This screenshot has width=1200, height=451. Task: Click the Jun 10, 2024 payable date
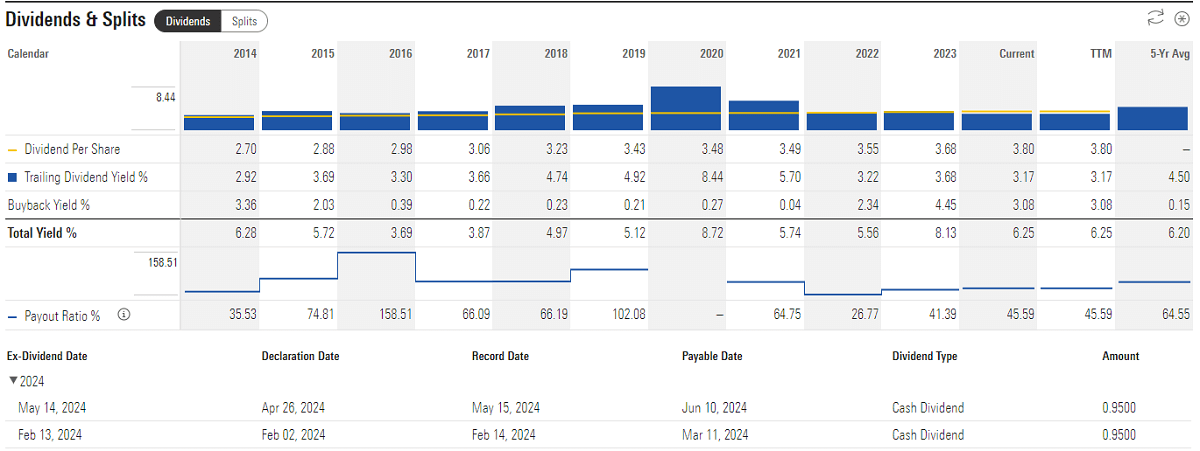click(714, 408)
